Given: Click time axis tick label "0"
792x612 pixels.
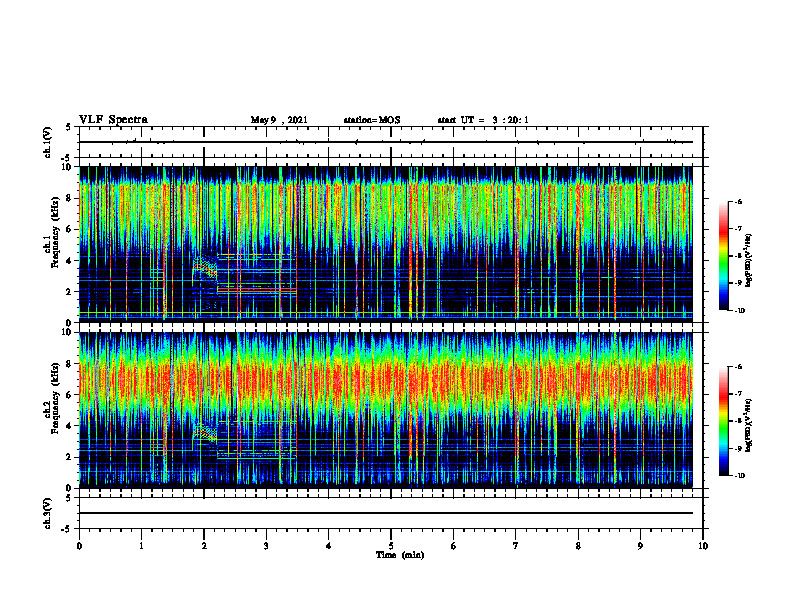Looking at the screenshot, I should pyautogui.click(x=79, y=546).
